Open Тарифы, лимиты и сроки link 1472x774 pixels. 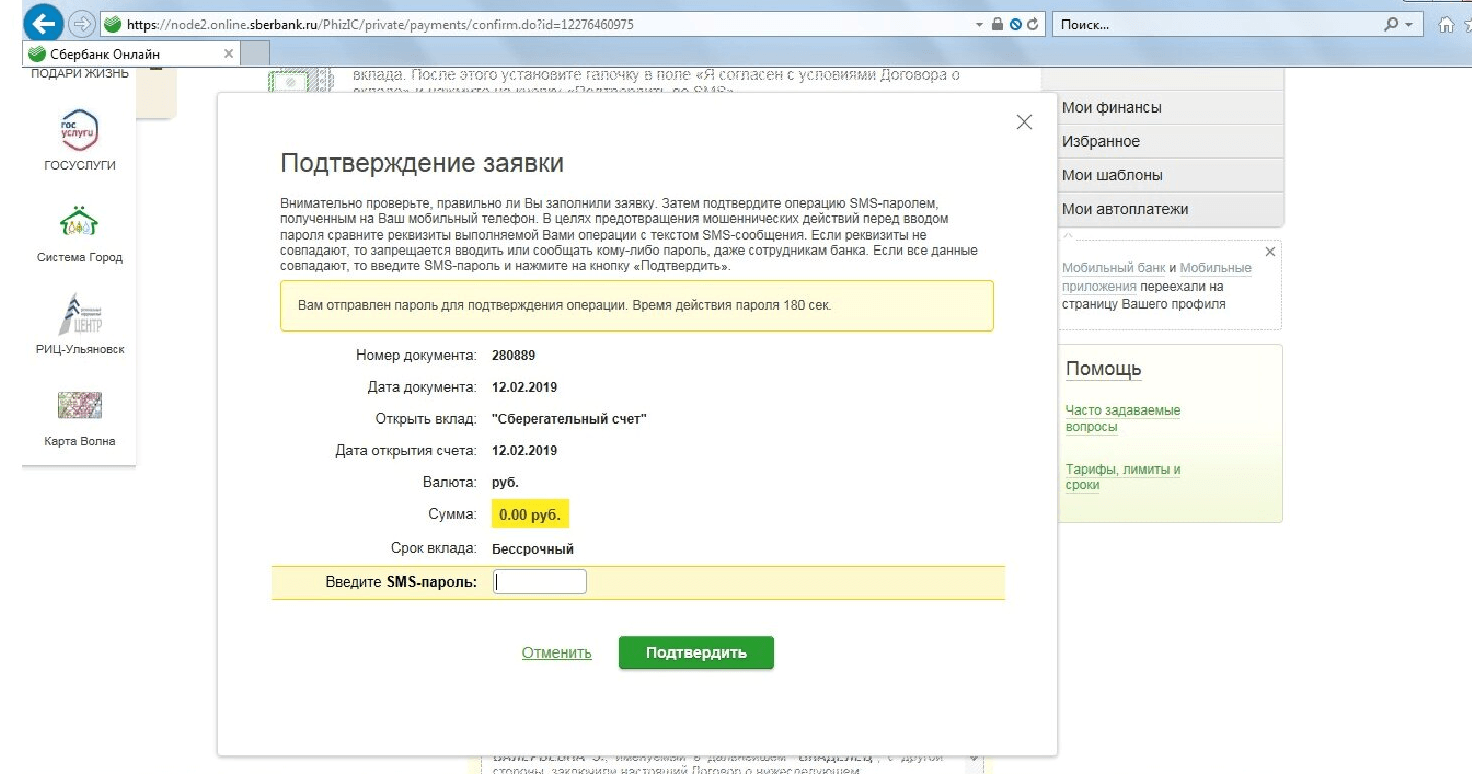click(x=1123, y=477)
